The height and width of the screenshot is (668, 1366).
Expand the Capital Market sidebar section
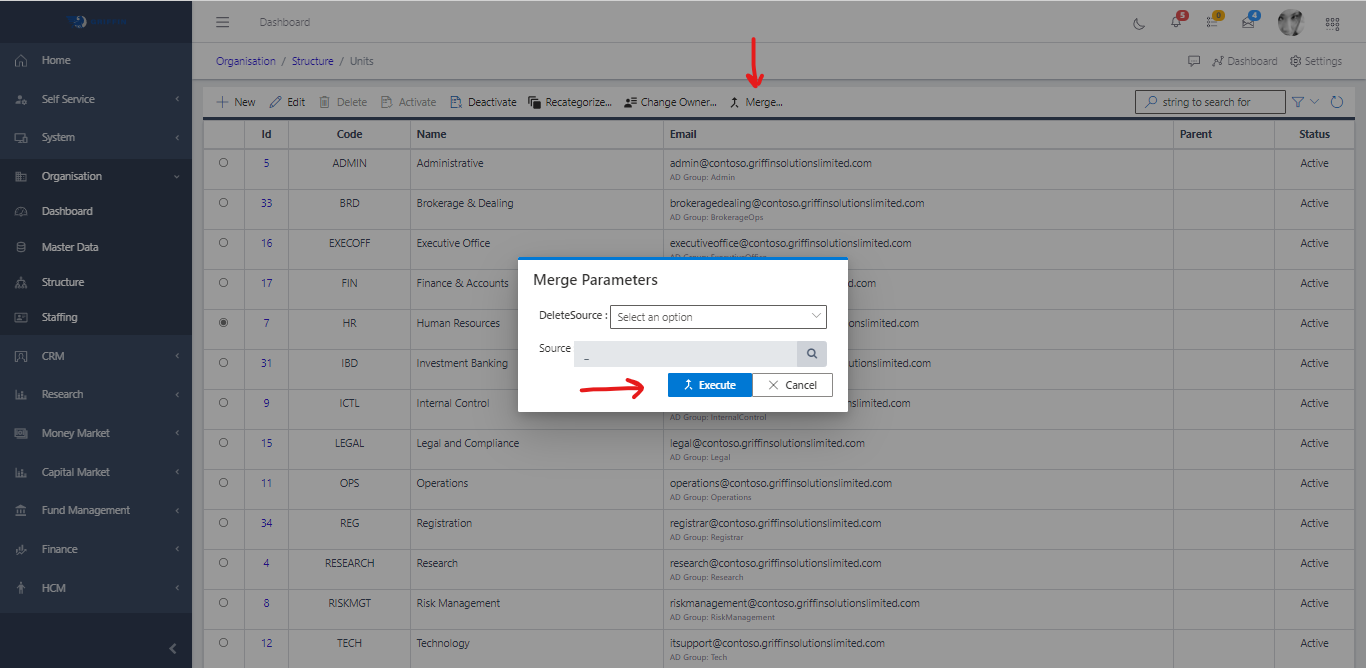click(x=76, y=472)
